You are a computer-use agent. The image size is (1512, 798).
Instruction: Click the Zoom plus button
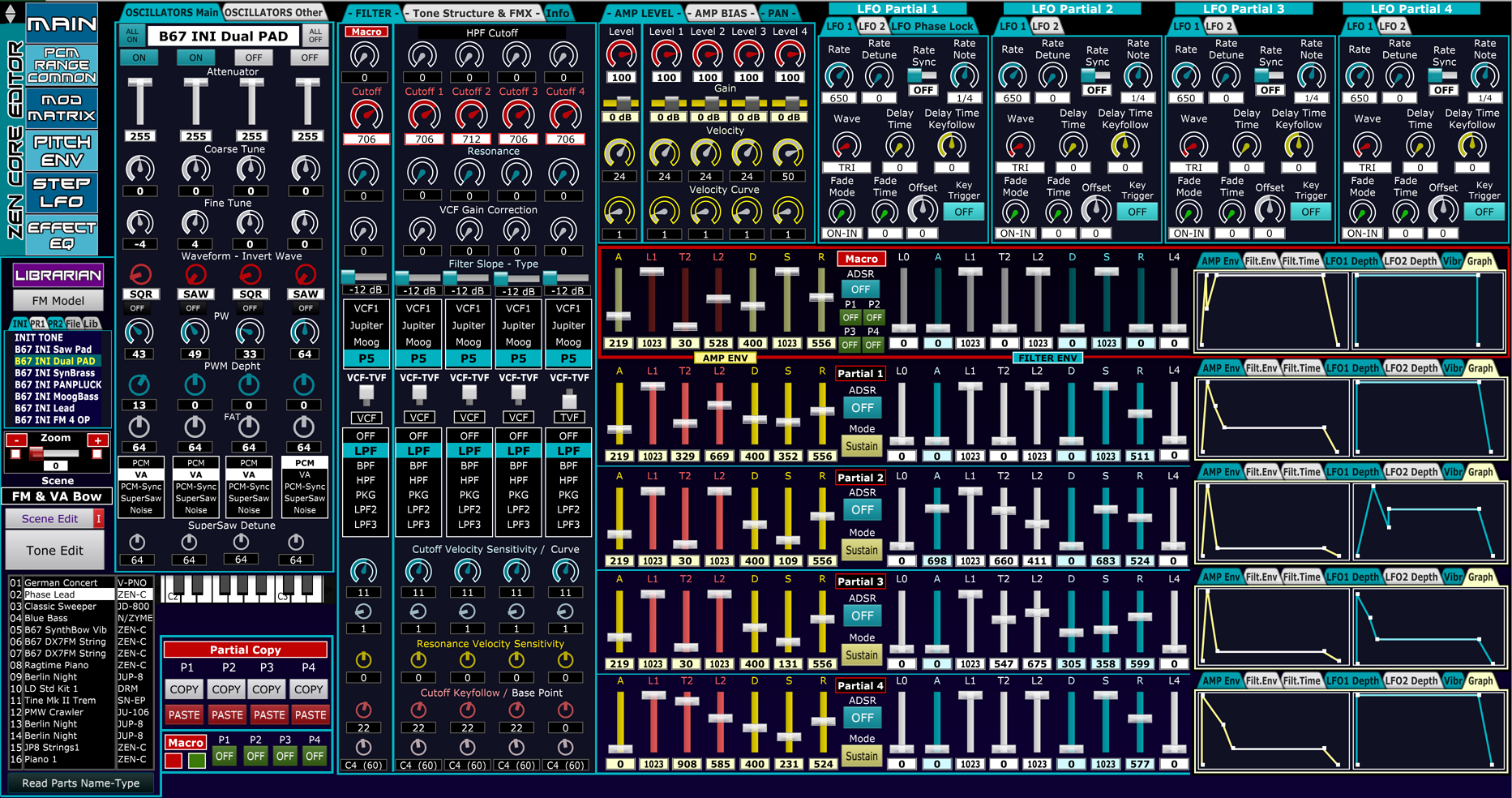coord(97,440)
